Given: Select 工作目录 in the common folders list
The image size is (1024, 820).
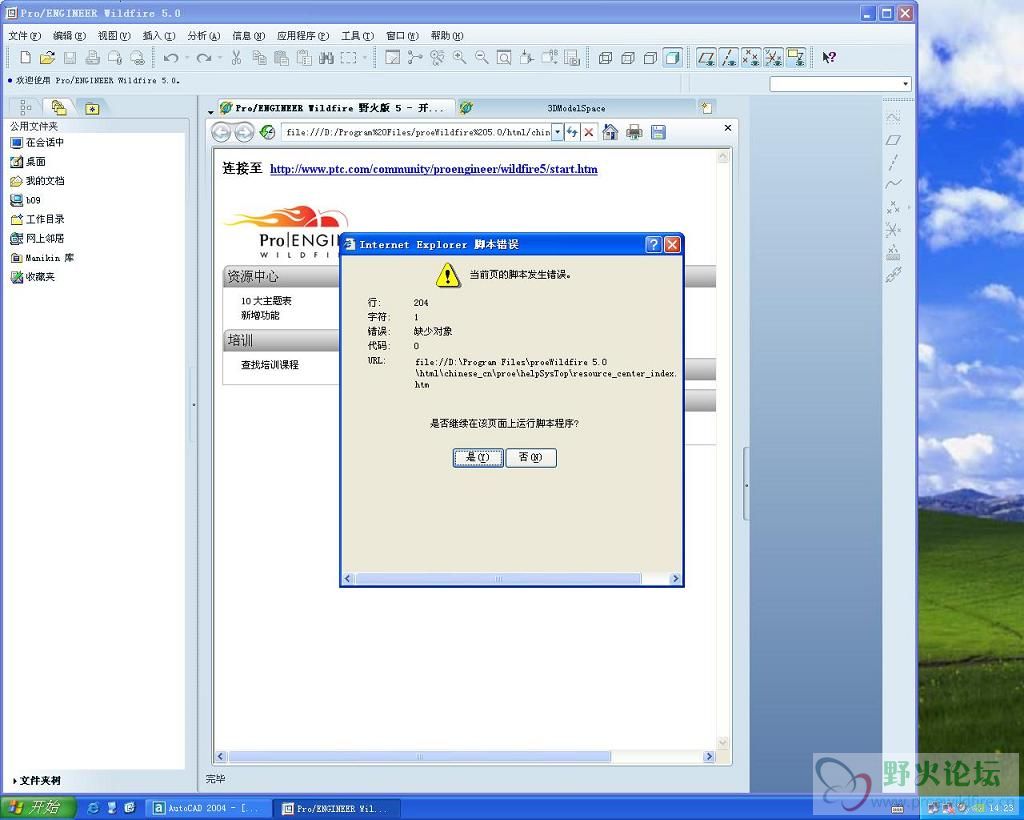Looking at the screenshot, I should click(37, 219).
